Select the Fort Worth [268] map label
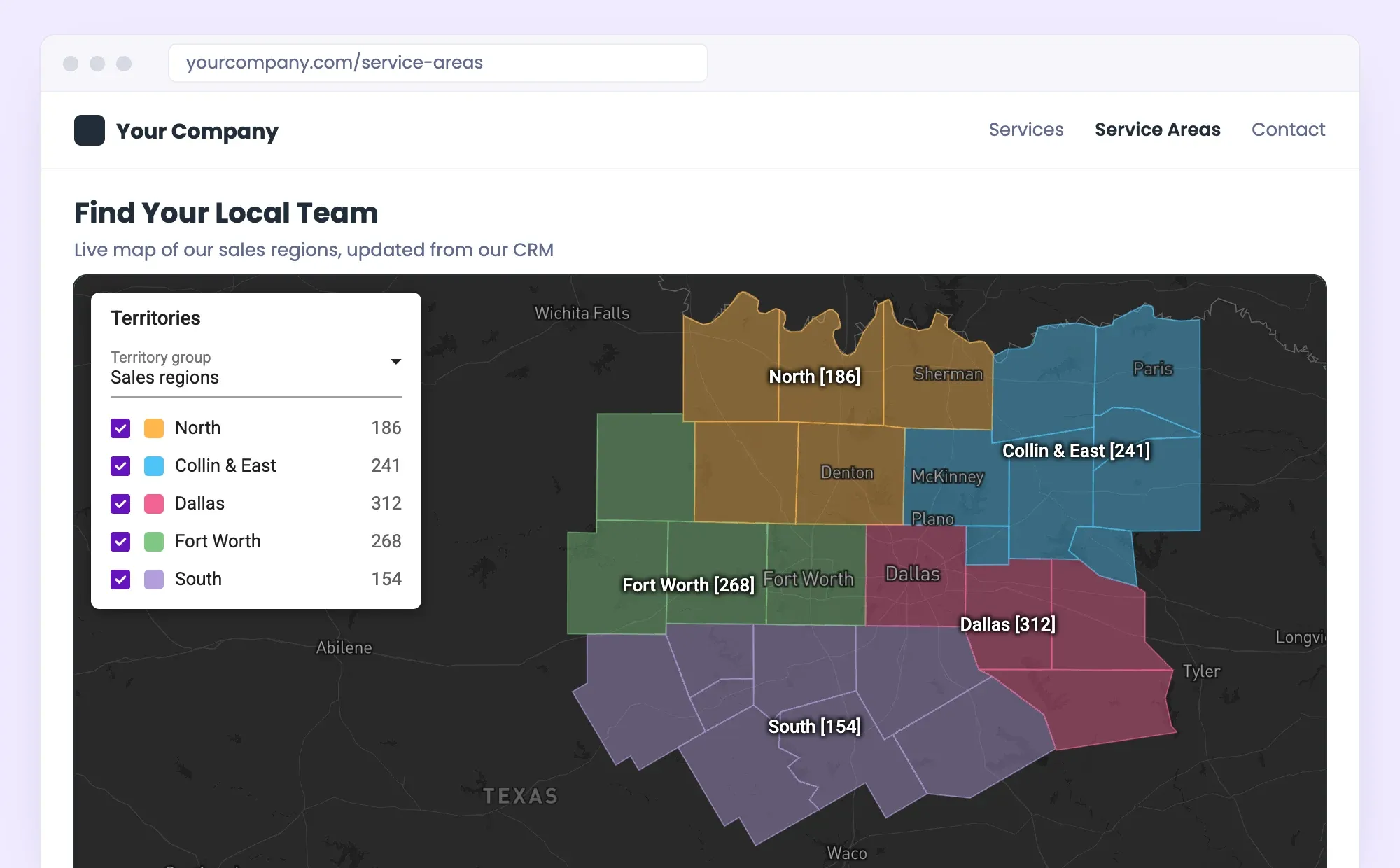This screenshot has width=1400, height=868. click(x=689, y=585)
